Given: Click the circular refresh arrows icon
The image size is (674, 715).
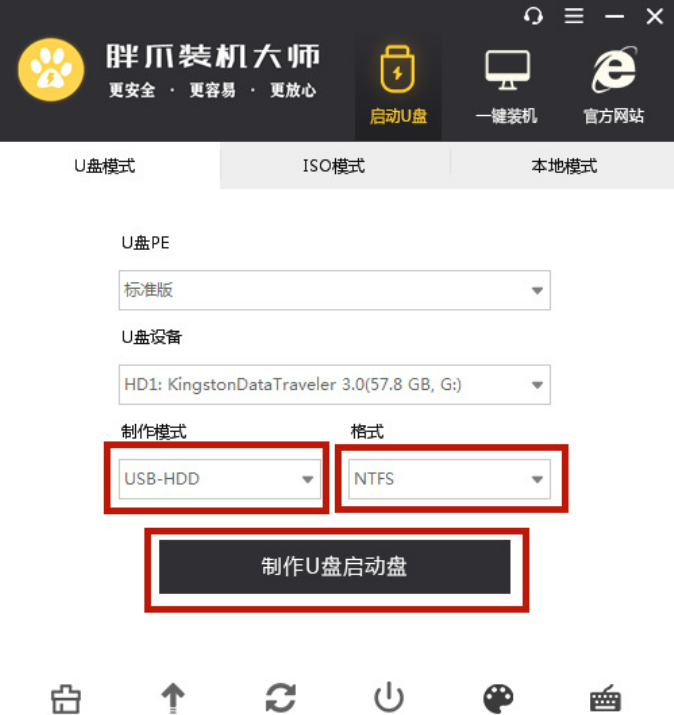Looking at the screenshot, I should [280, 698].
